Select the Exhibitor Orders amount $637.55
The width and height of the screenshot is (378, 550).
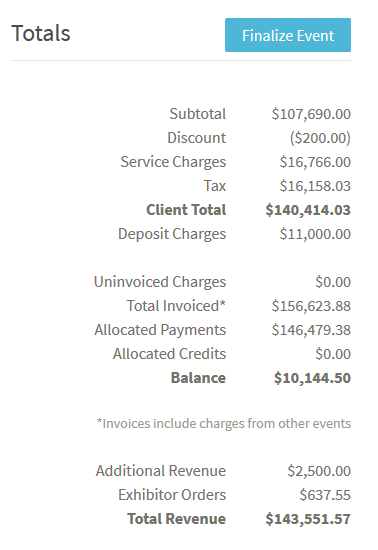(x=325, y=495)
